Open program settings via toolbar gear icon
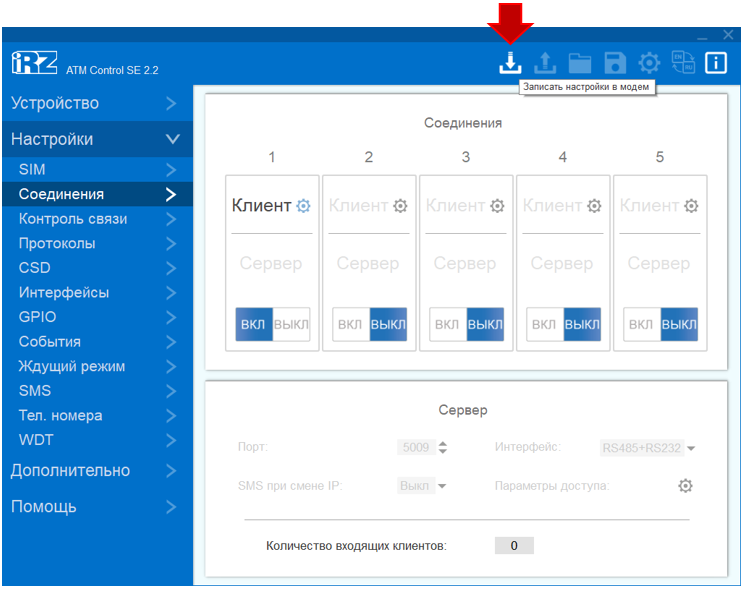 coord(650,63)
